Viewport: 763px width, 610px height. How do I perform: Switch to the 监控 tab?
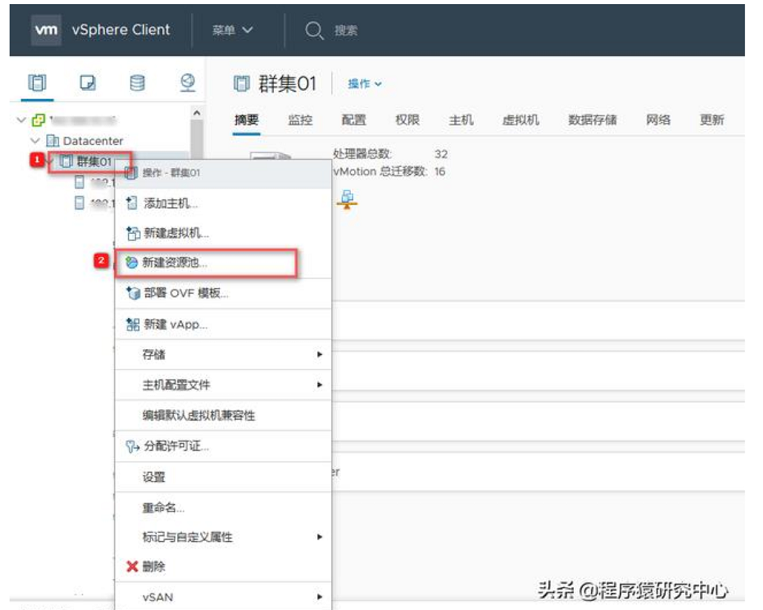point(300,120)
